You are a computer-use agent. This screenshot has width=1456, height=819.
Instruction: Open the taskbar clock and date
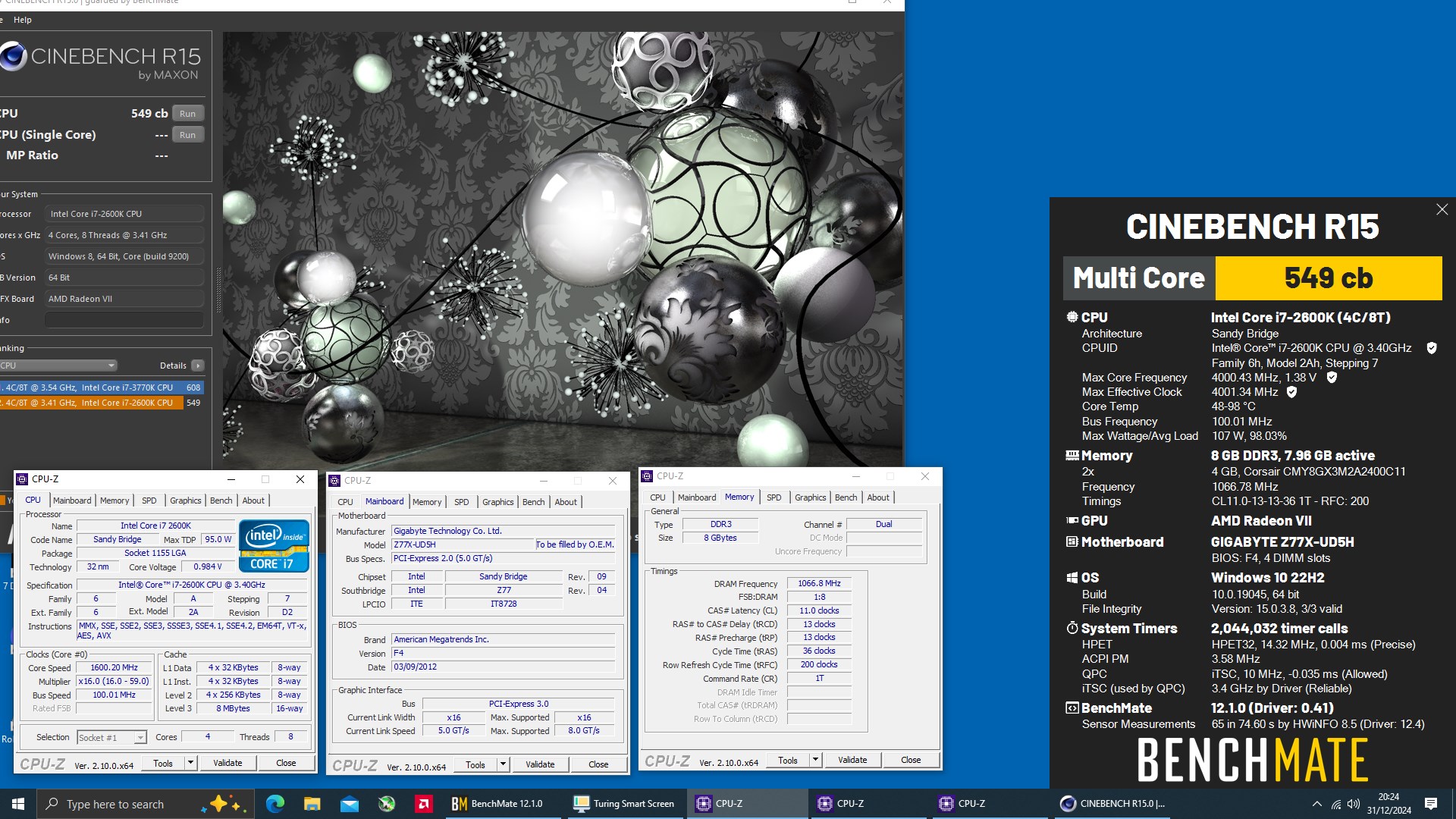pos(1389,804)
